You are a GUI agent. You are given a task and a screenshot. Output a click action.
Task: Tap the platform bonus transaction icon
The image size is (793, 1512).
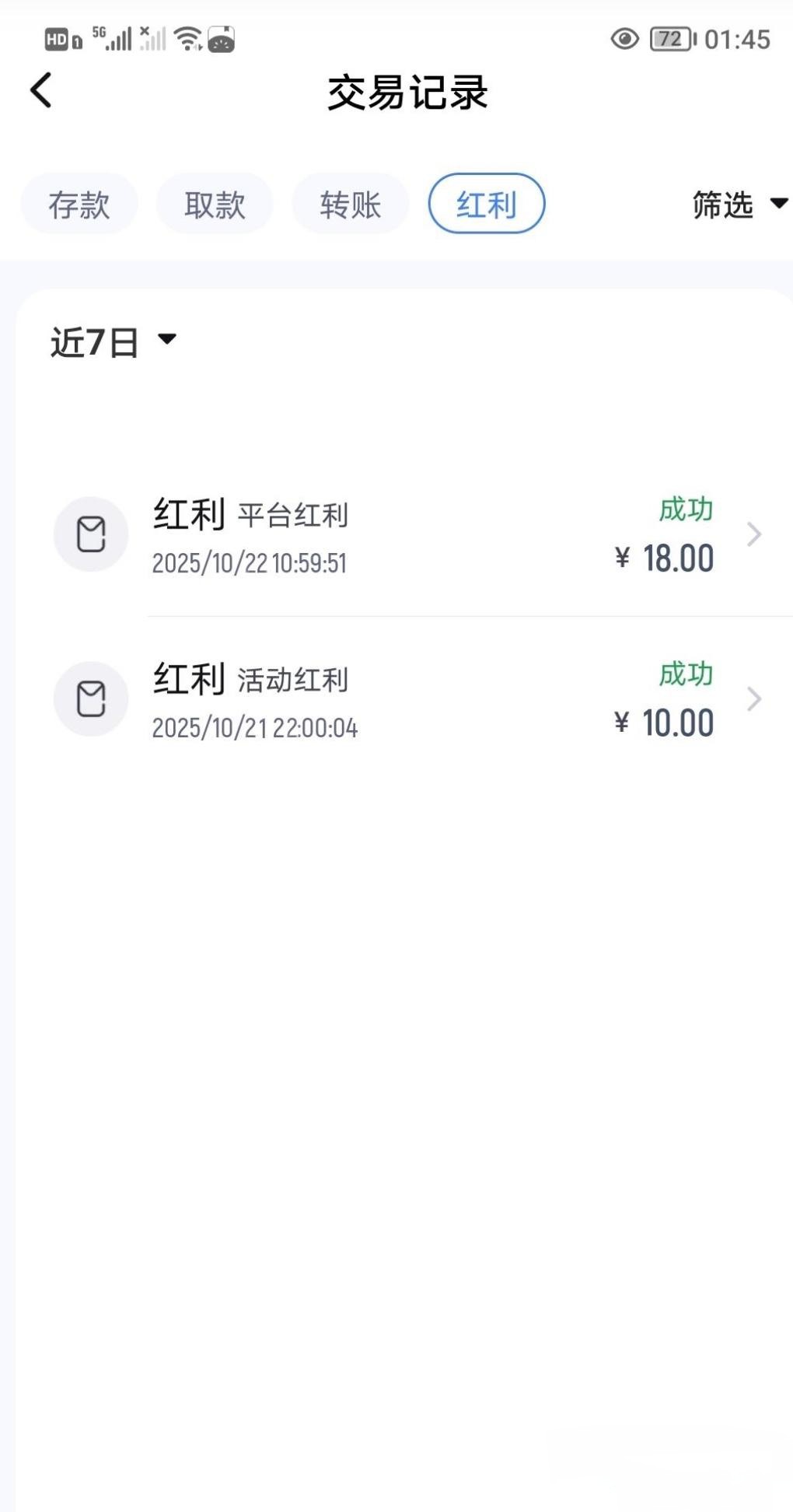91,534
